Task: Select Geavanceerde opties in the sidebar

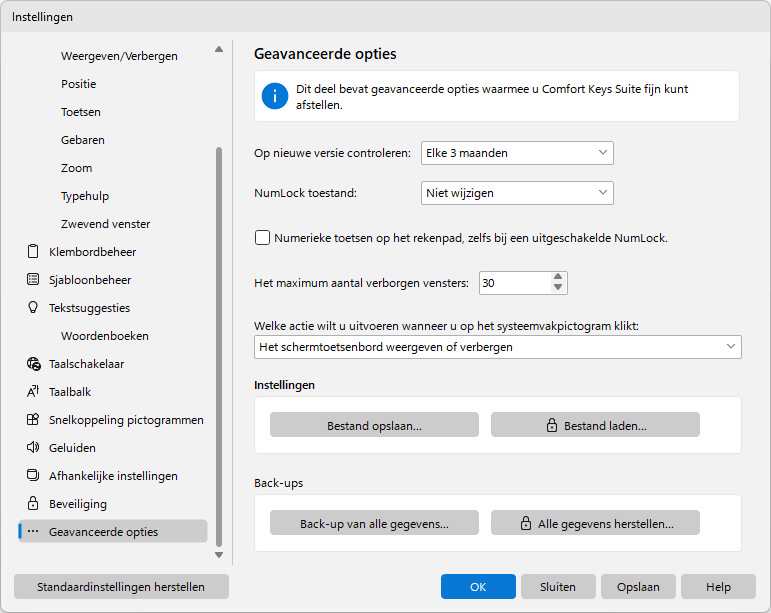Action: click(x=113, y=531)
